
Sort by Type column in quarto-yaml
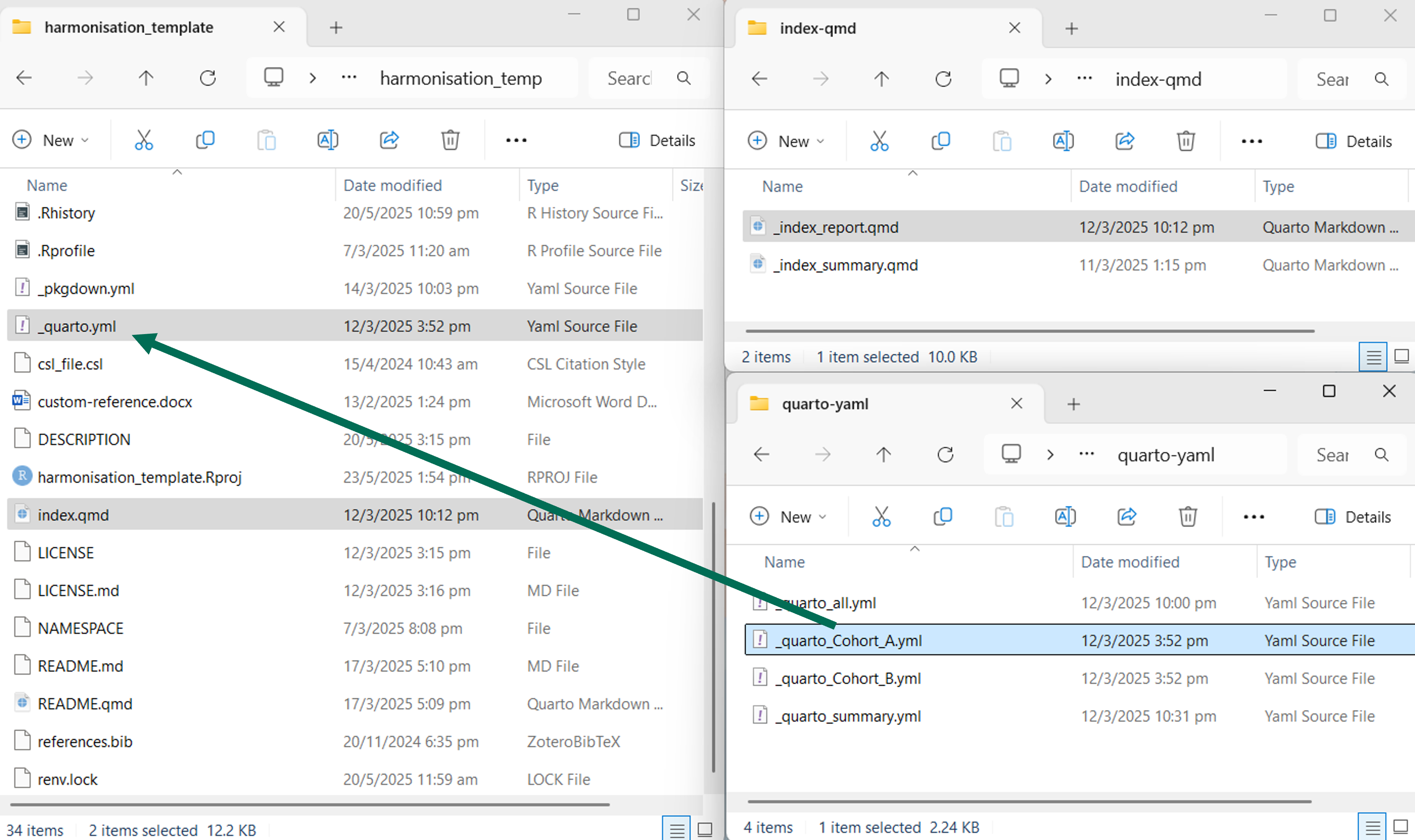tap(1280, 562)
